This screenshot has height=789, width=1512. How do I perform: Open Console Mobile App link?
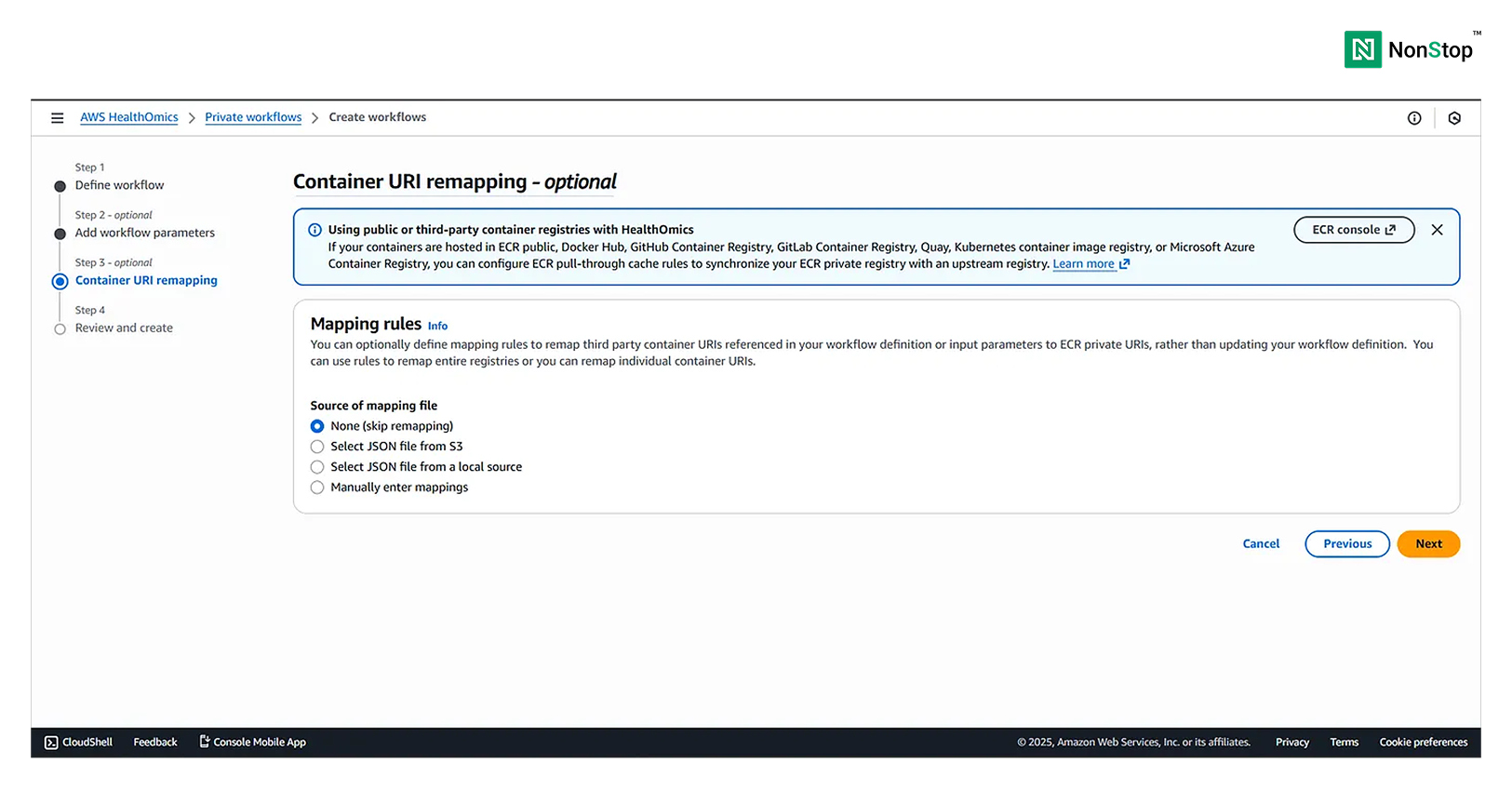pos(253,742)
